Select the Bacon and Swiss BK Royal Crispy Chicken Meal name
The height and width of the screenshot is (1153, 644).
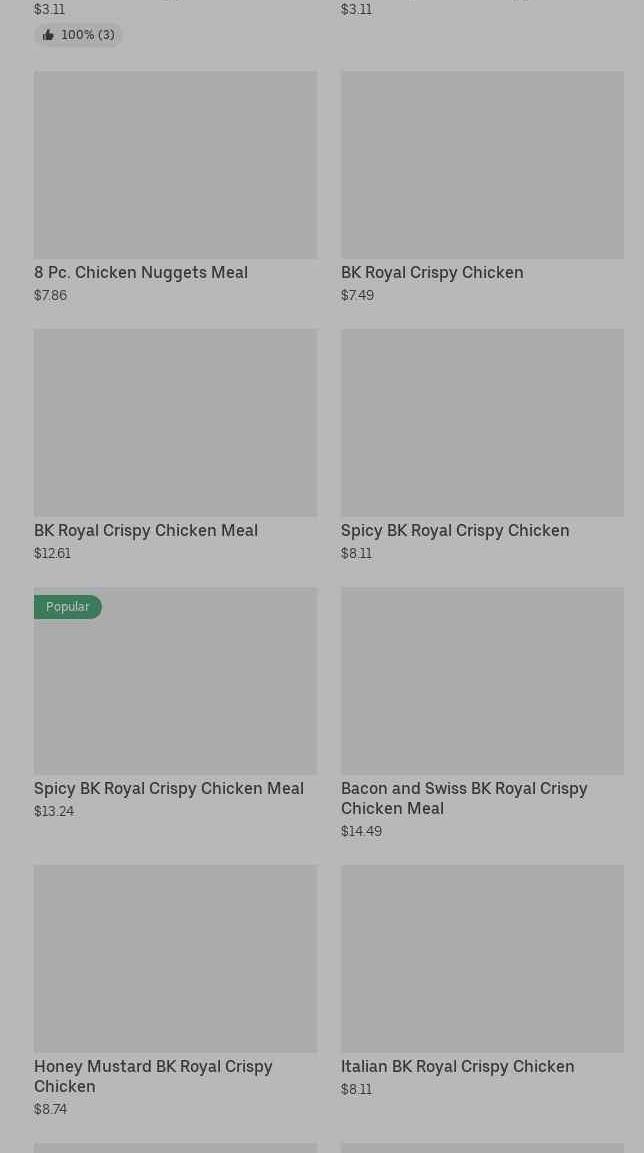tap(464, 798)
